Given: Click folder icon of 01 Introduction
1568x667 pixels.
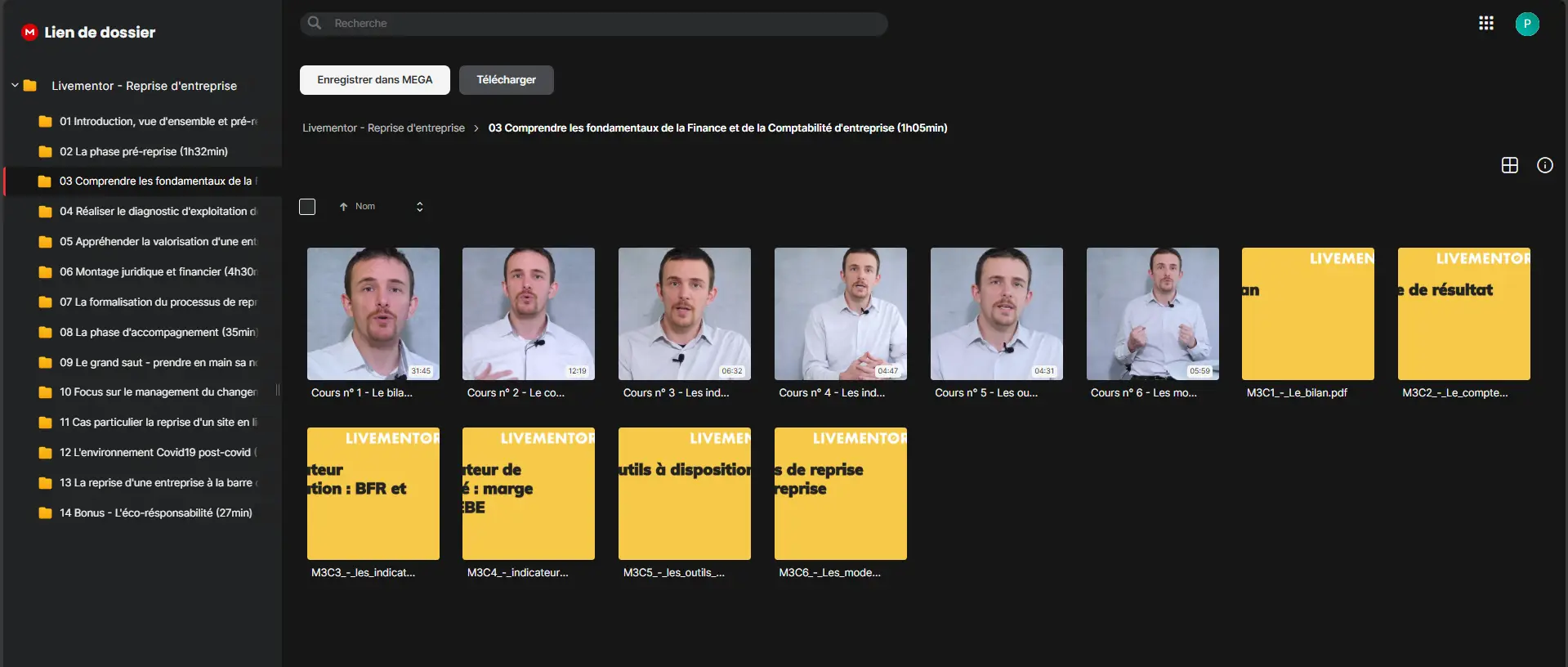Looking at the screenshot, I should tap(46, 121).
